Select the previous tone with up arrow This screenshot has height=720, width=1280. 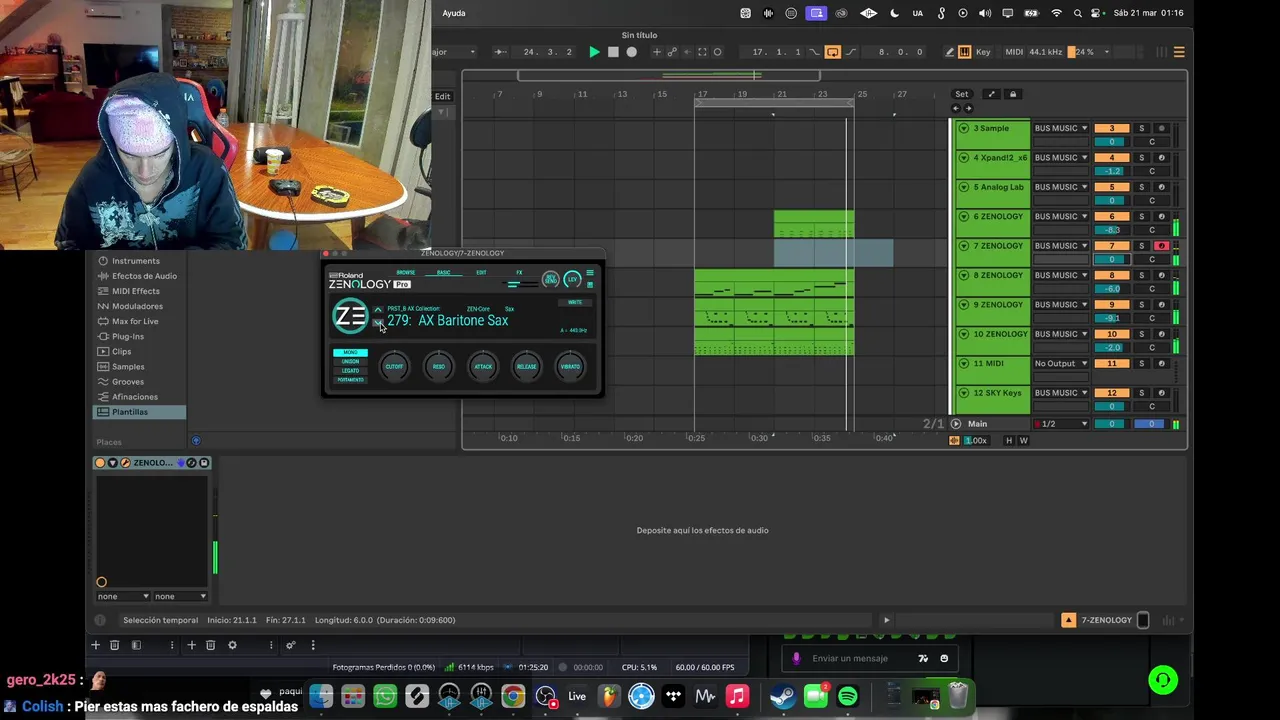pyautogui.click(x=378, y=310)
